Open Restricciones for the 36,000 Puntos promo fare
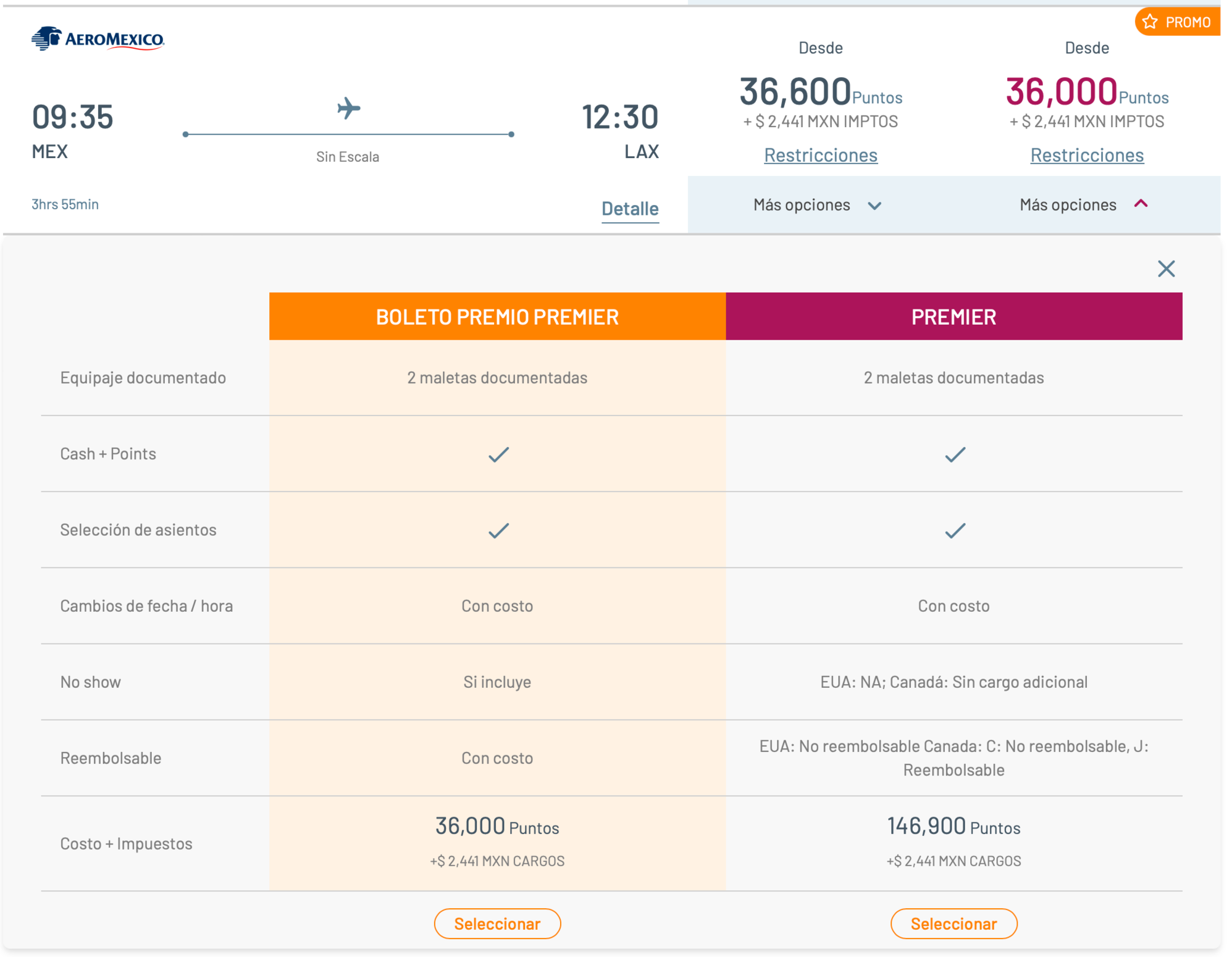This screenshot has width=1232, height=957. coord(1087,155)
